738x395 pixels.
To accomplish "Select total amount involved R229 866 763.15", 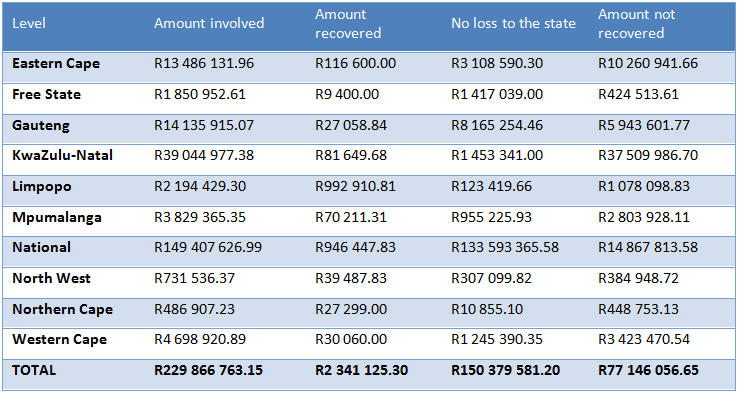I will (211, 371).
